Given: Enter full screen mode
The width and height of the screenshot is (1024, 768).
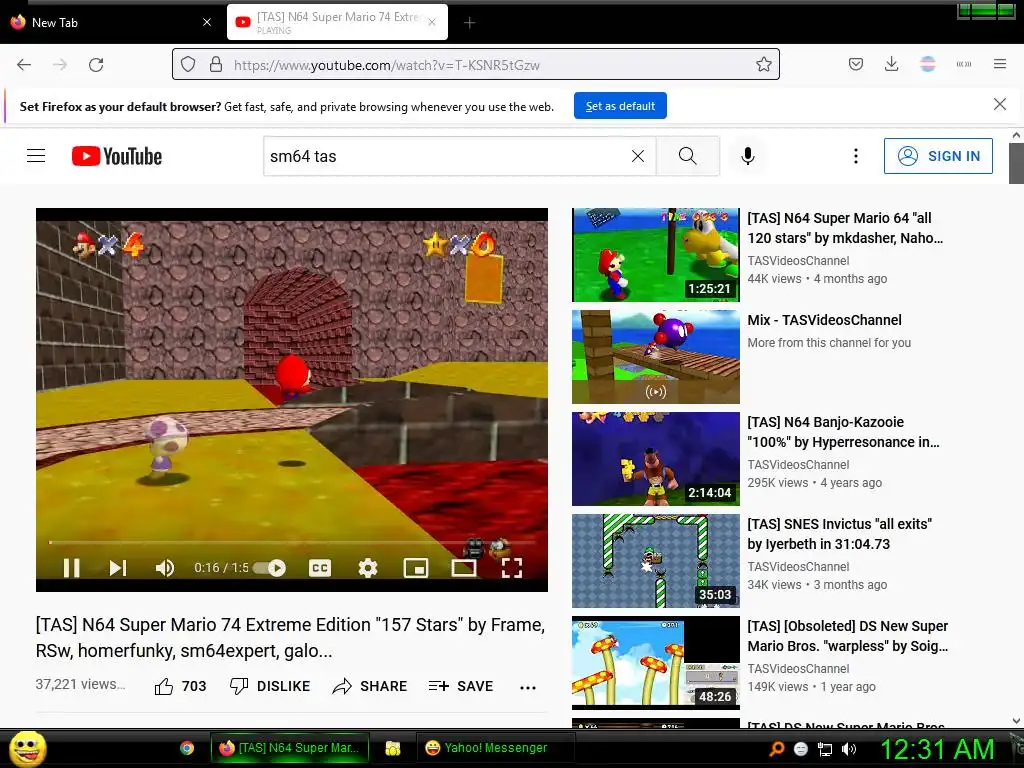Looking at the screenshot, I should click(x=512, y=568).
